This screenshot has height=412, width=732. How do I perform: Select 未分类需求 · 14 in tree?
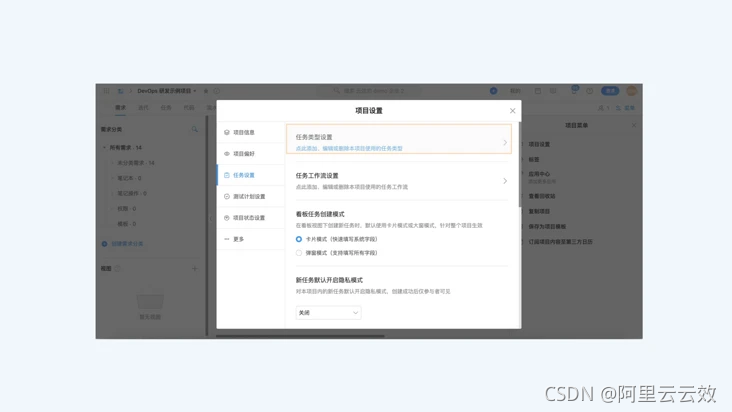pos(135,163)
